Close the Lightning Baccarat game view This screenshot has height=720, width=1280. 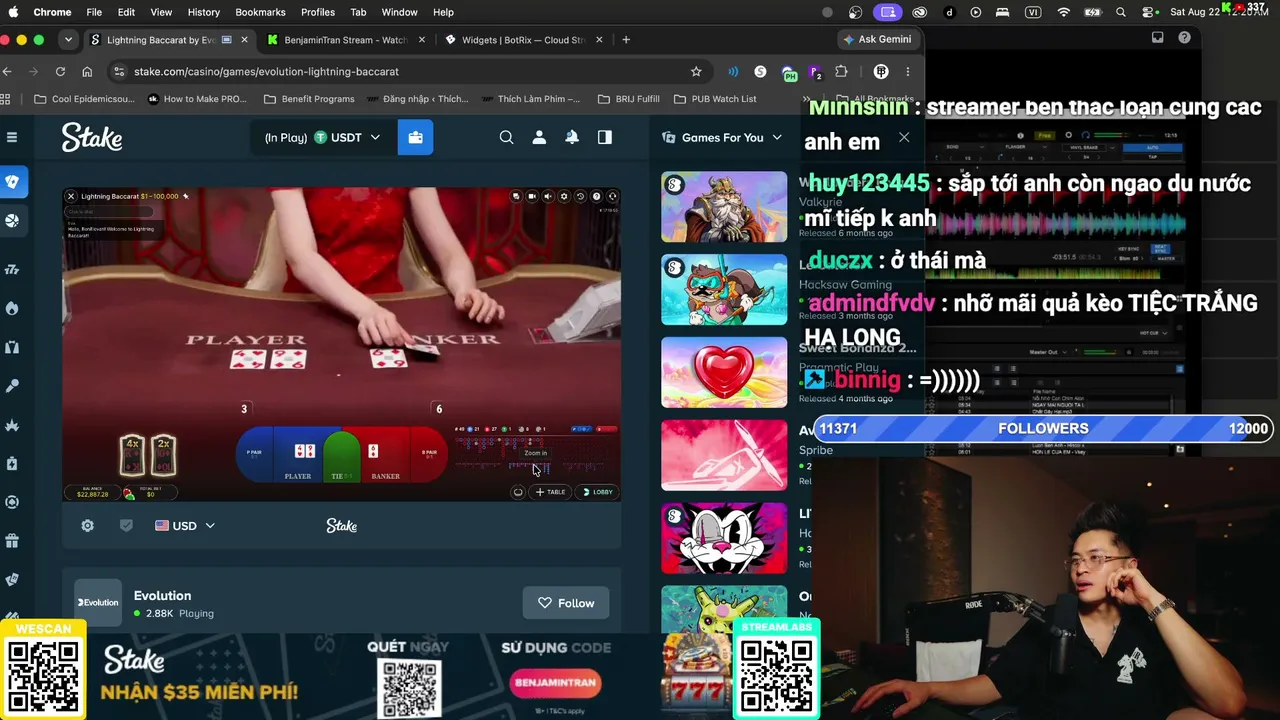(71, 196)
